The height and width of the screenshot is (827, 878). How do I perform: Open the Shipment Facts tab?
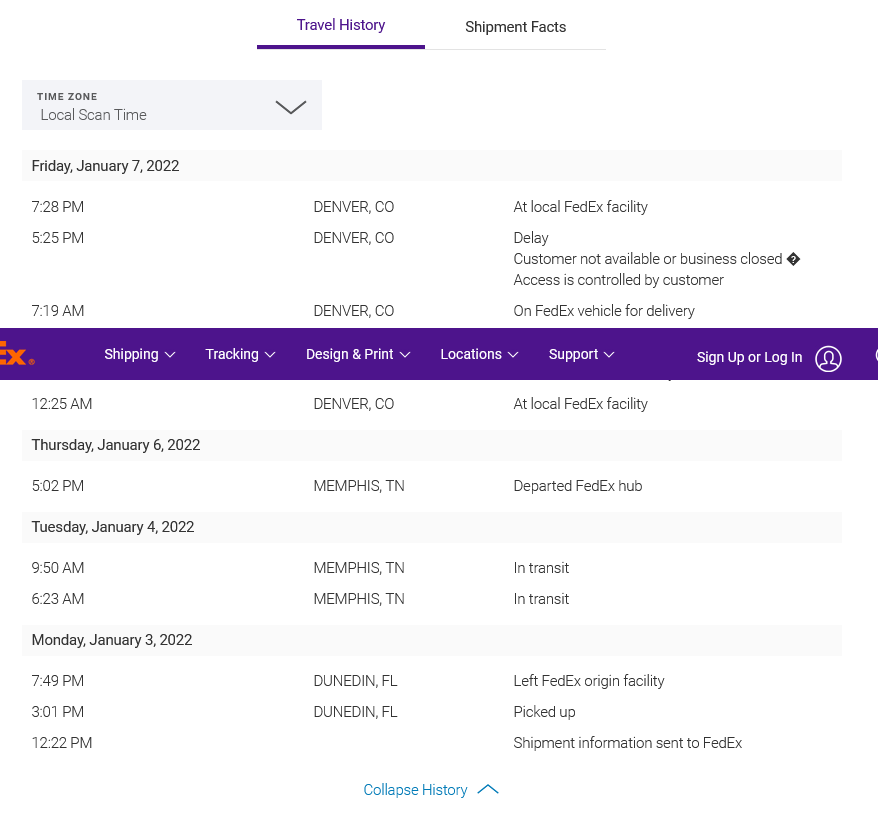click(515, 27)
